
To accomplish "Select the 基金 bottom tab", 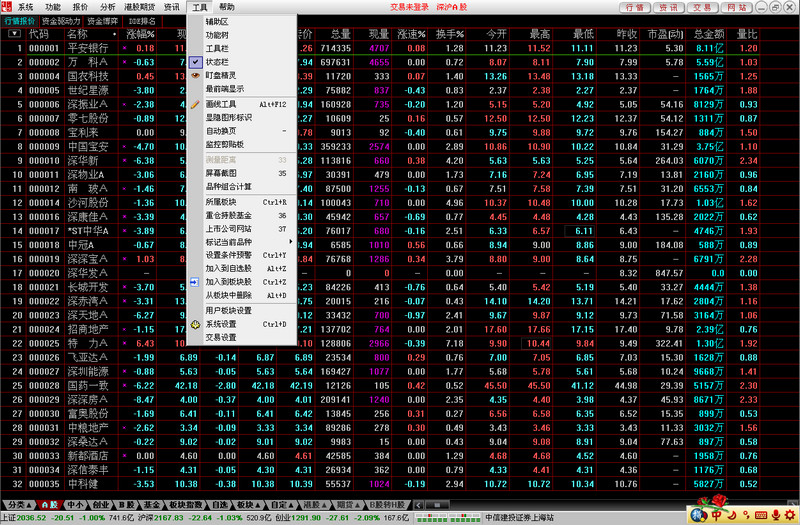I will (151, 505).
